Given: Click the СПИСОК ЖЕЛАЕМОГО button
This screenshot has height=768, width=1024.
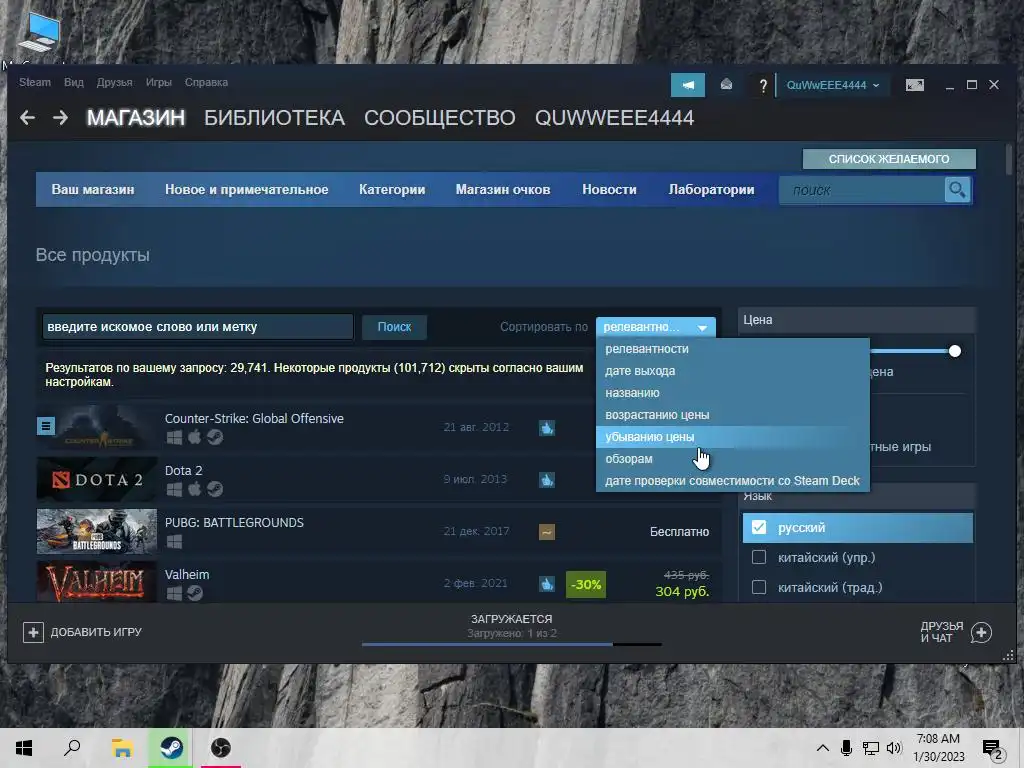Looking at the screenshot, I should tap(889, 159).
